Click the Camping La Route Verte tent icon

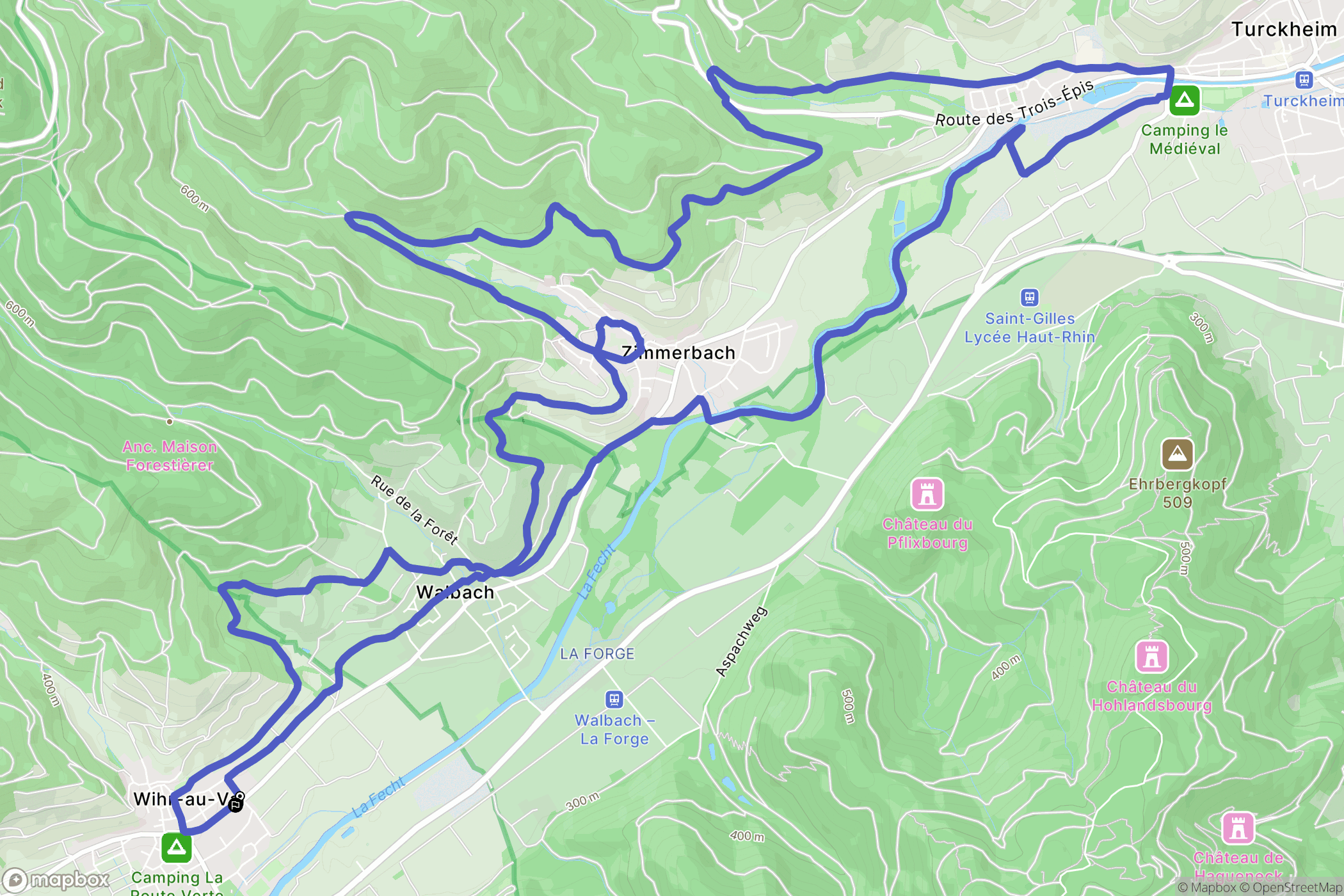click(176, 847)
